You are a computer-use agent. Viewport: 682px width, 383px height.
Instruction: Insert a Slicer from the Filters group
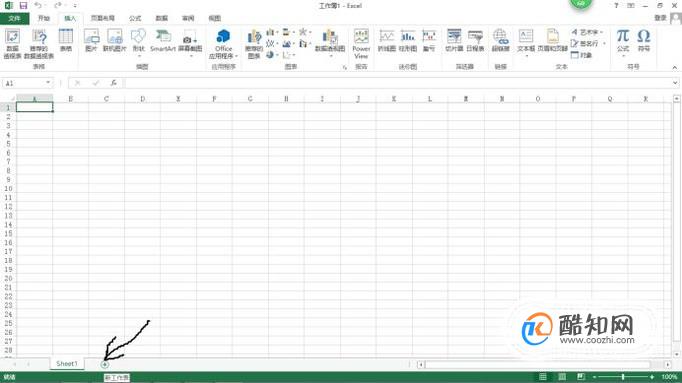[454, 40]
